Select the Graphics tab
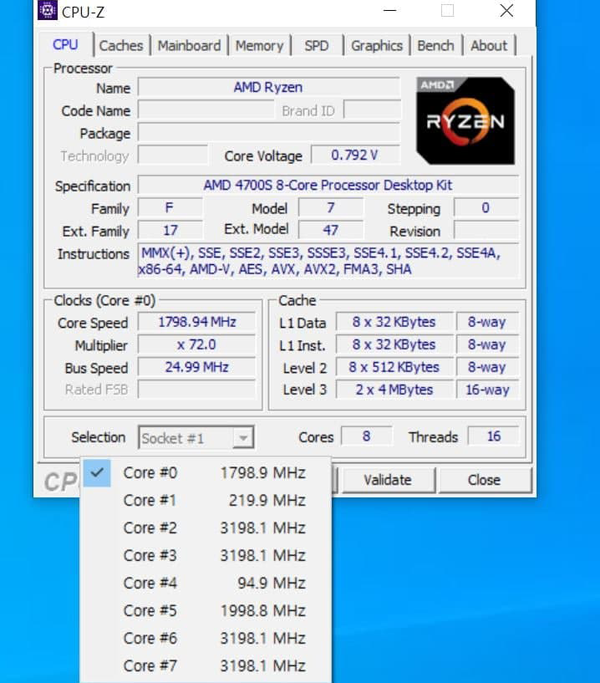600x683 pixels. (x=376, y=46)
